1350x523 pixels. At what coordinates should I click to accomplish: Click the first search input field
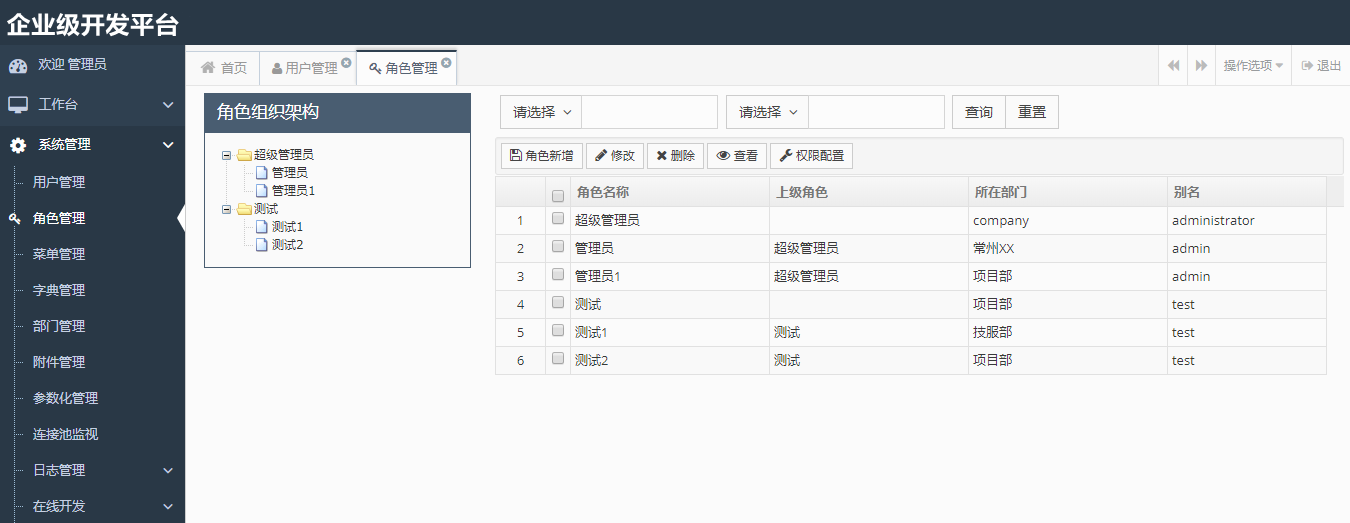650,112
